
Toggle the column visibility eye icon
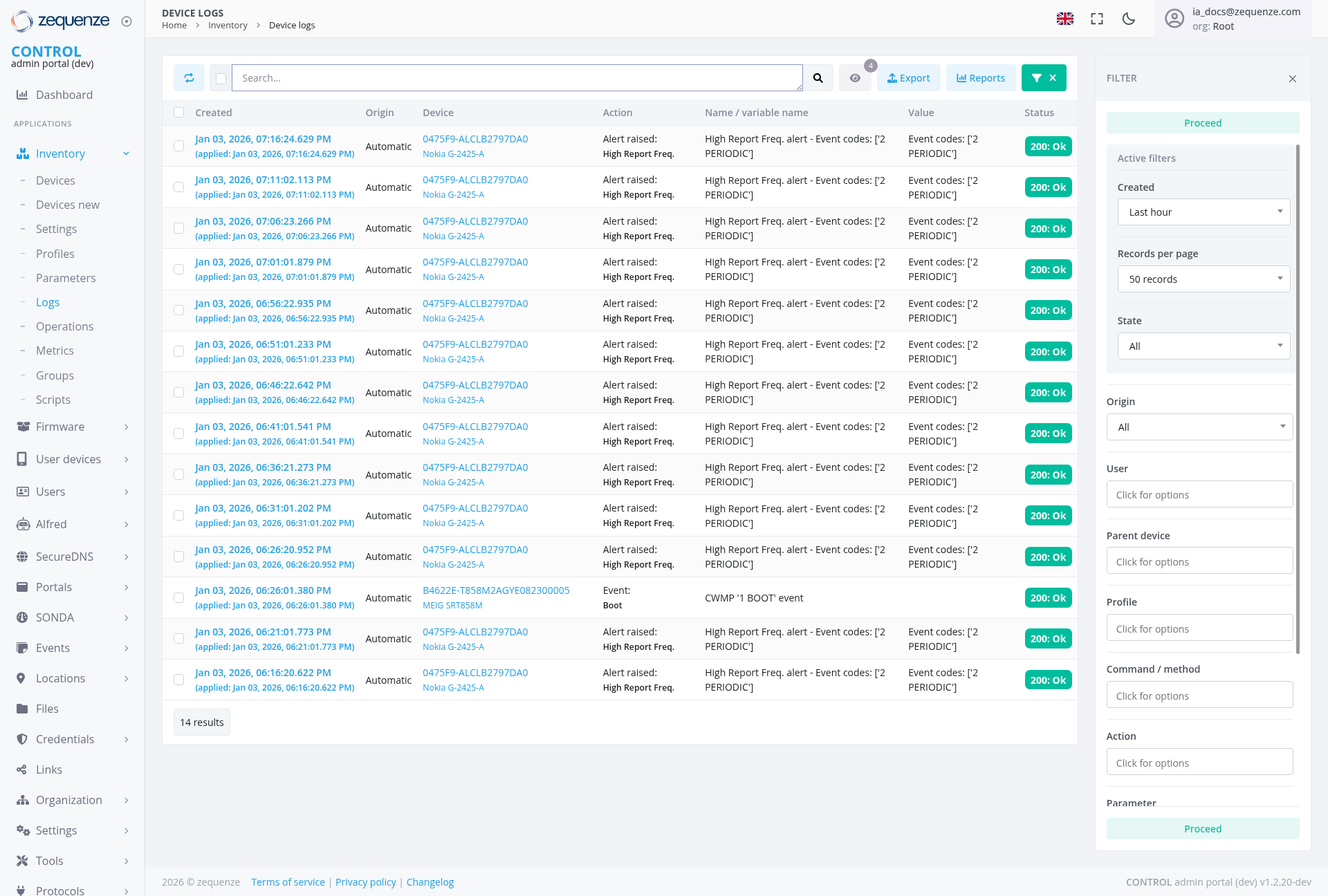pyautogui.click(x=855, y=78)
